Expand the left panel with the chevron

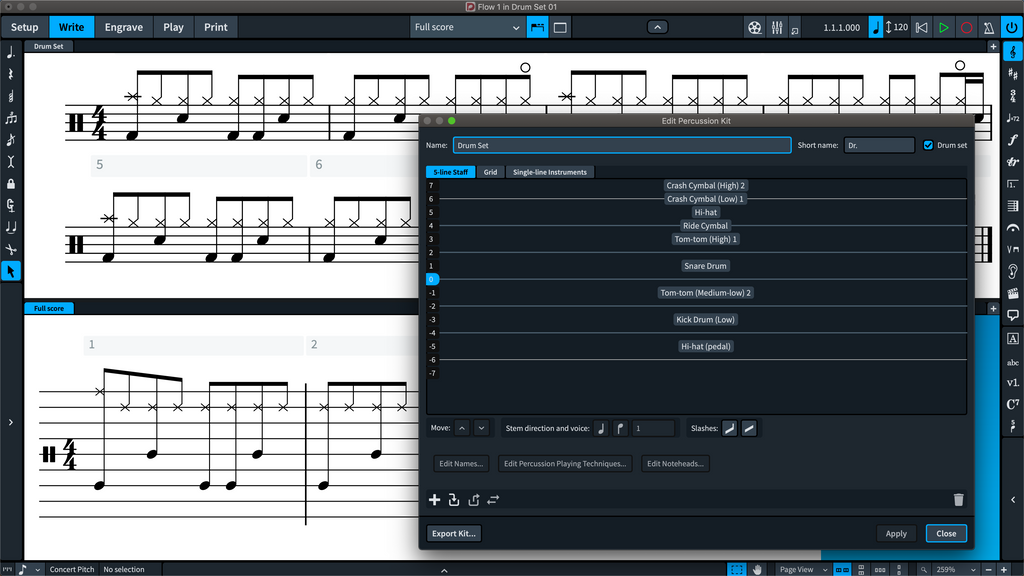click(10, 423)
